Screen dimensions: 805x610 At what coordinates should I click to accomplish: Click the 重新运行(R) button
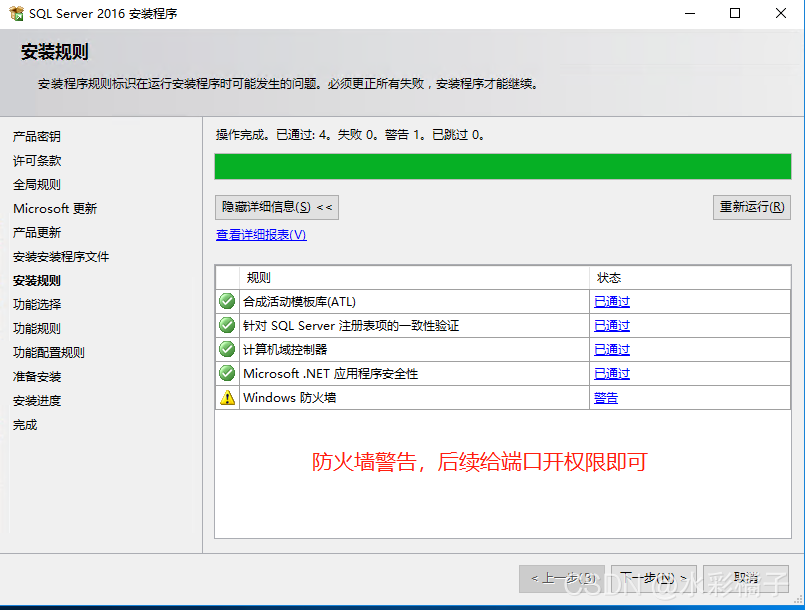tap(752, 207)
